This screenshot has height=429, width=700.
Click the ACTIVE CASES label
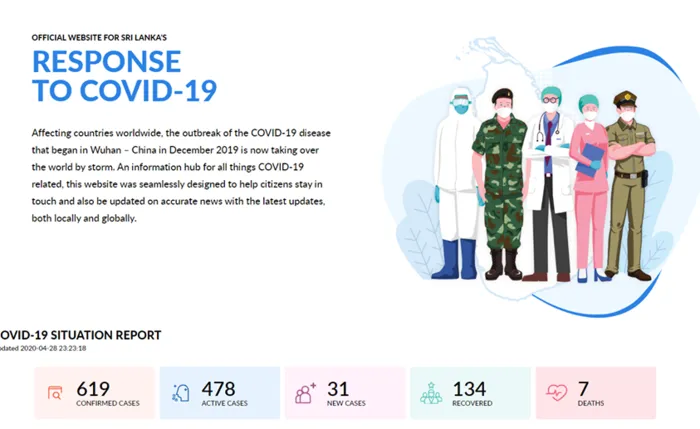(225, 403)
